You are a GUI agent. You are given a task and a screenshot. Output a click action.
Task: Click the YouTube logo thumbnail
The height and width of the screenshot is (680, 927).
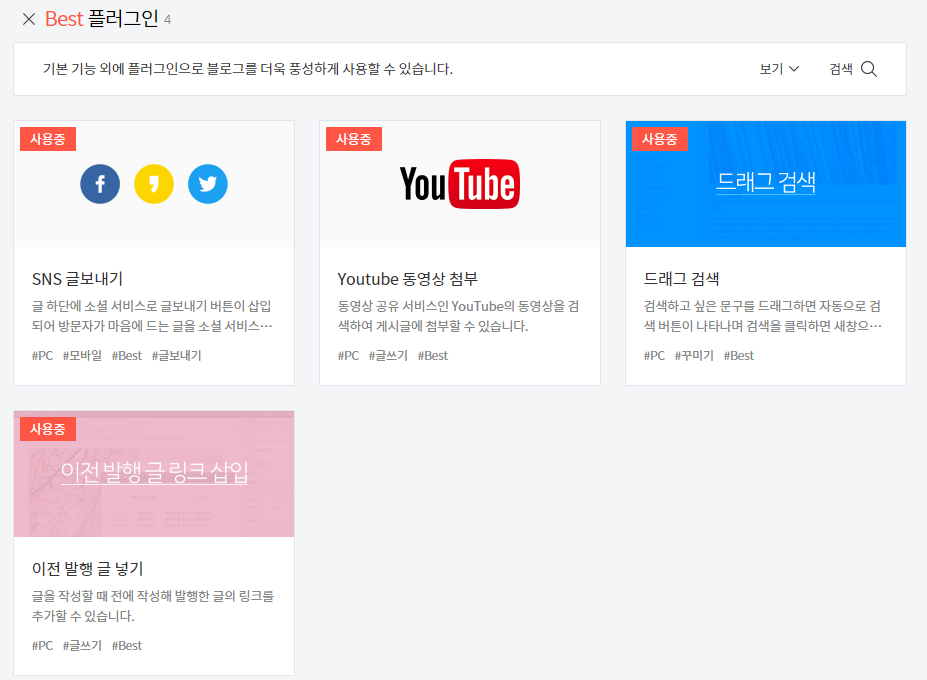tap(460, 184)
